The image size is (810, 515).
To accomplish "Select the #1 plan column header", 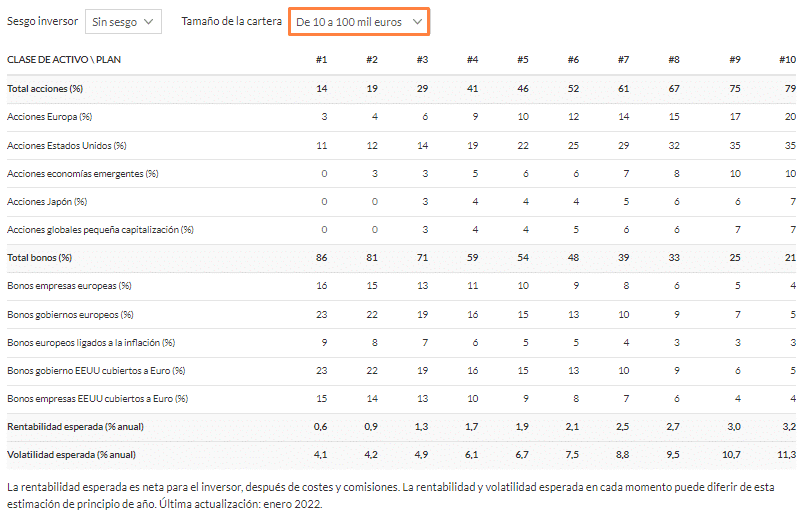I will (x=321, y=59).
